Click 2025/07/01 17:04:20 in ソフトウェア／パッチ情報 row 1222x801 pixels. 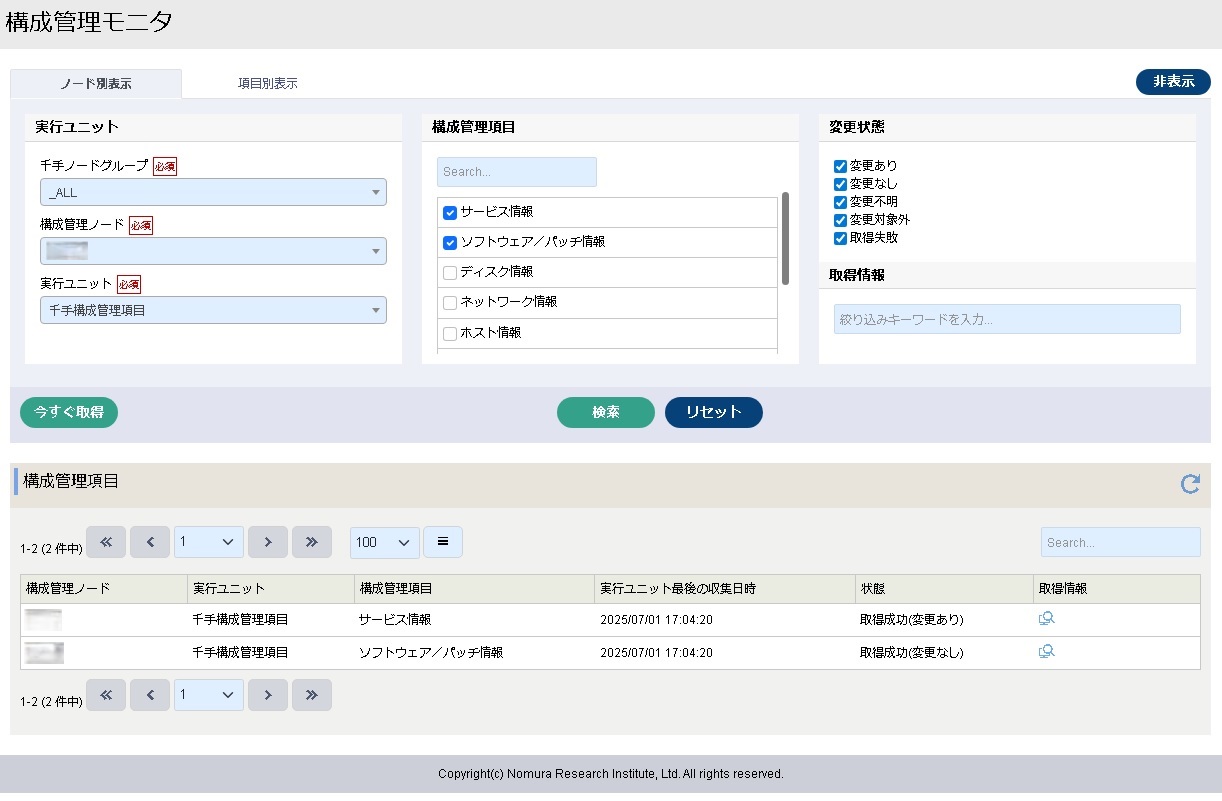[656, 653]
